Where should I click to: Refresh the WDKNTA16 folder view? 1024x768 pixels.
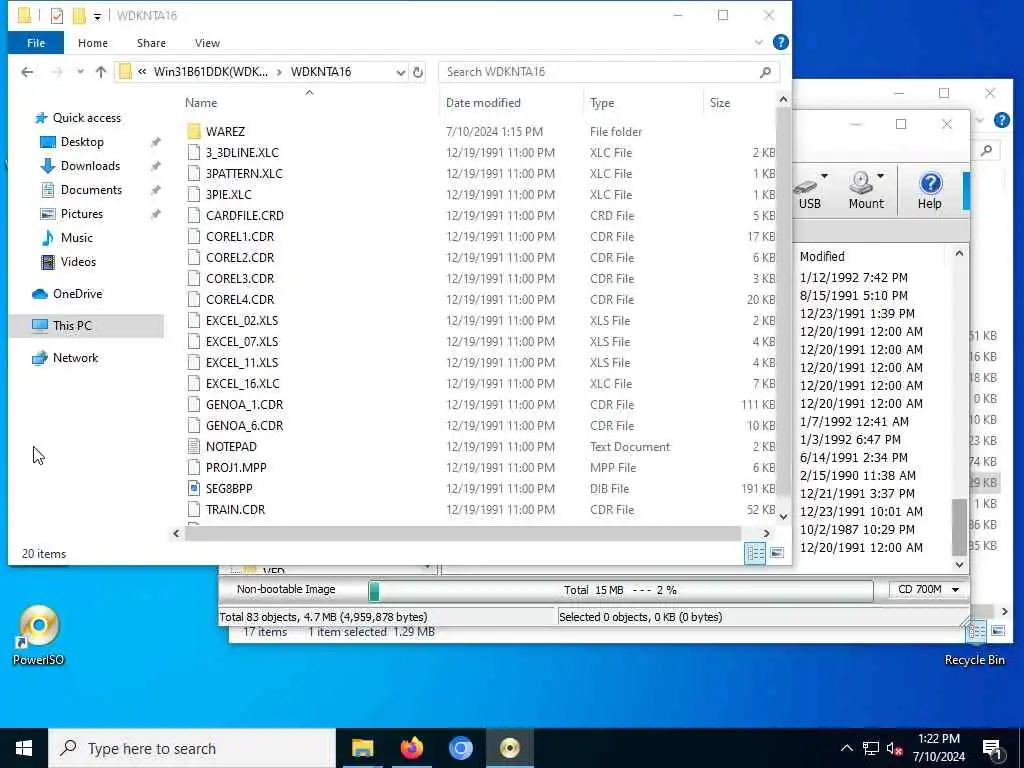pos(418,72)
